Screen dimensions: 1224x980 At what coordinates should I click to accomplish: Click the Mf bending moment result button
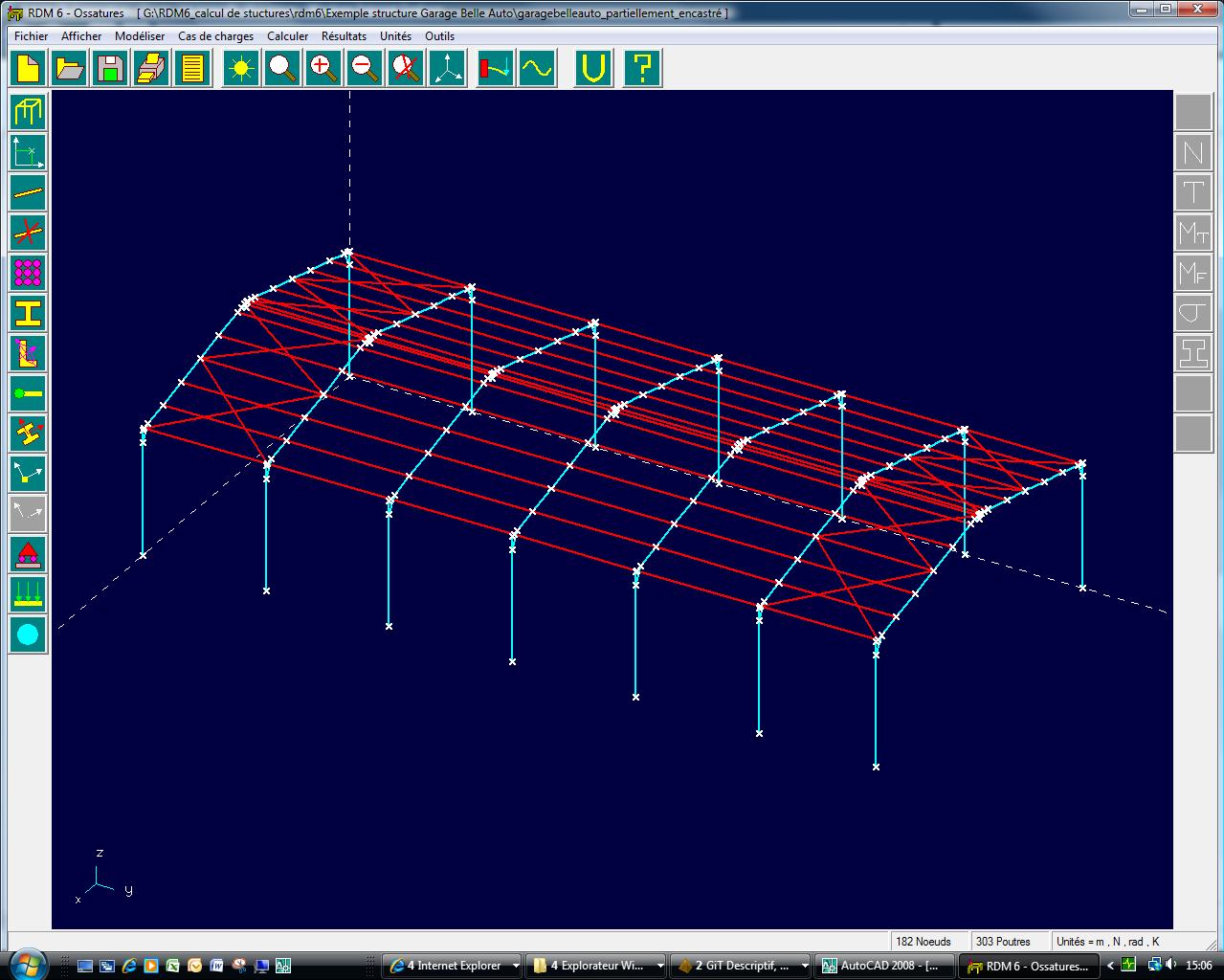coord(1193,273)
